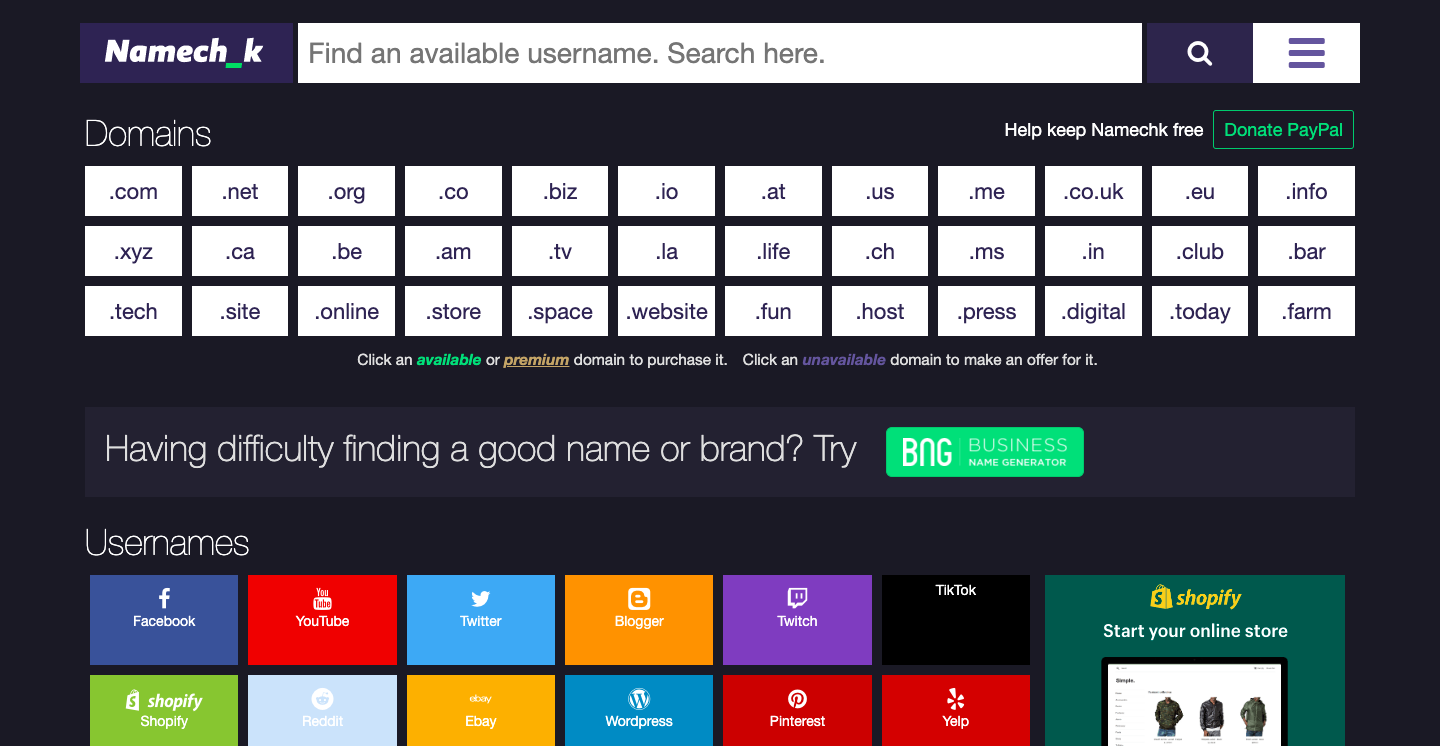Select the .co domain box
Image resolution: width=1440 pixels, height=746 pixels.
pyautogui.click(x=453, y=191)
